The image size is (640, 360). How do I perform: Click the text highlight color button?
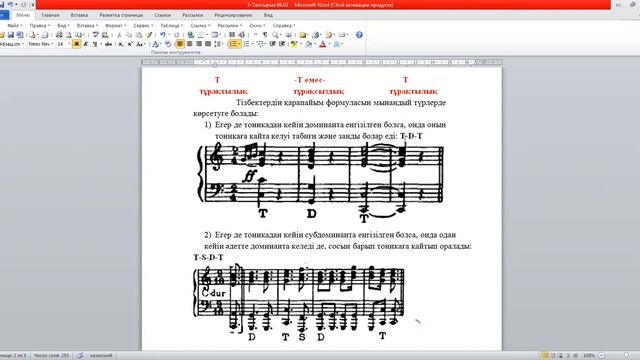pos(294,44)
